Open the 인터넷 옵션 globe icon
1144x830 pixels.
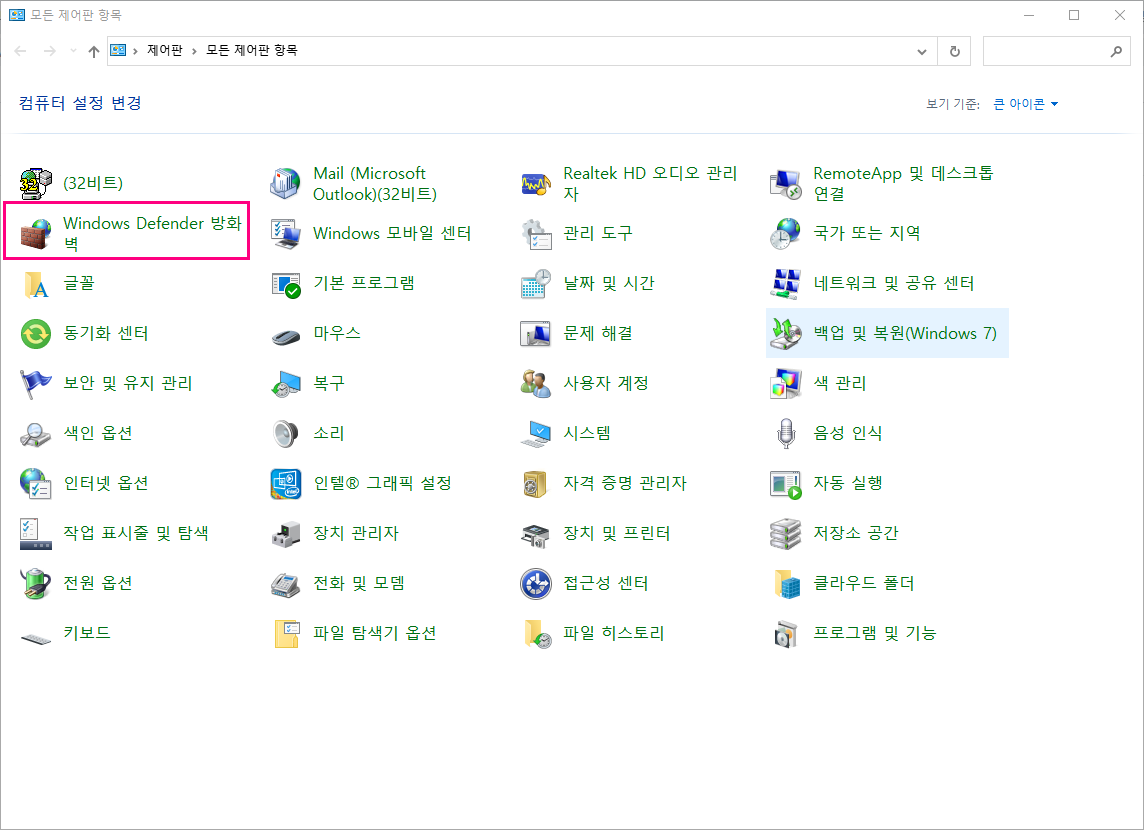(36, 483)
